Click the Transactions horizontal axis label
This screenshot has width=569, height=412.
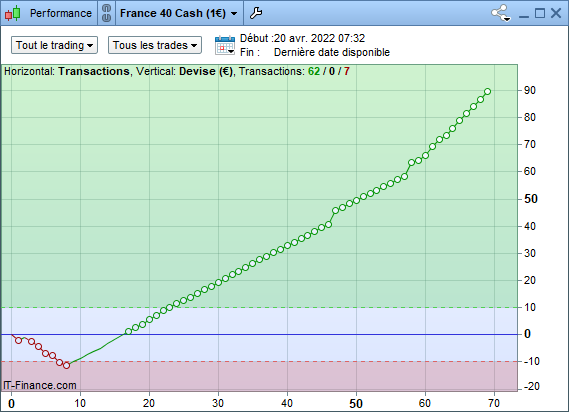tap(94, 71)
